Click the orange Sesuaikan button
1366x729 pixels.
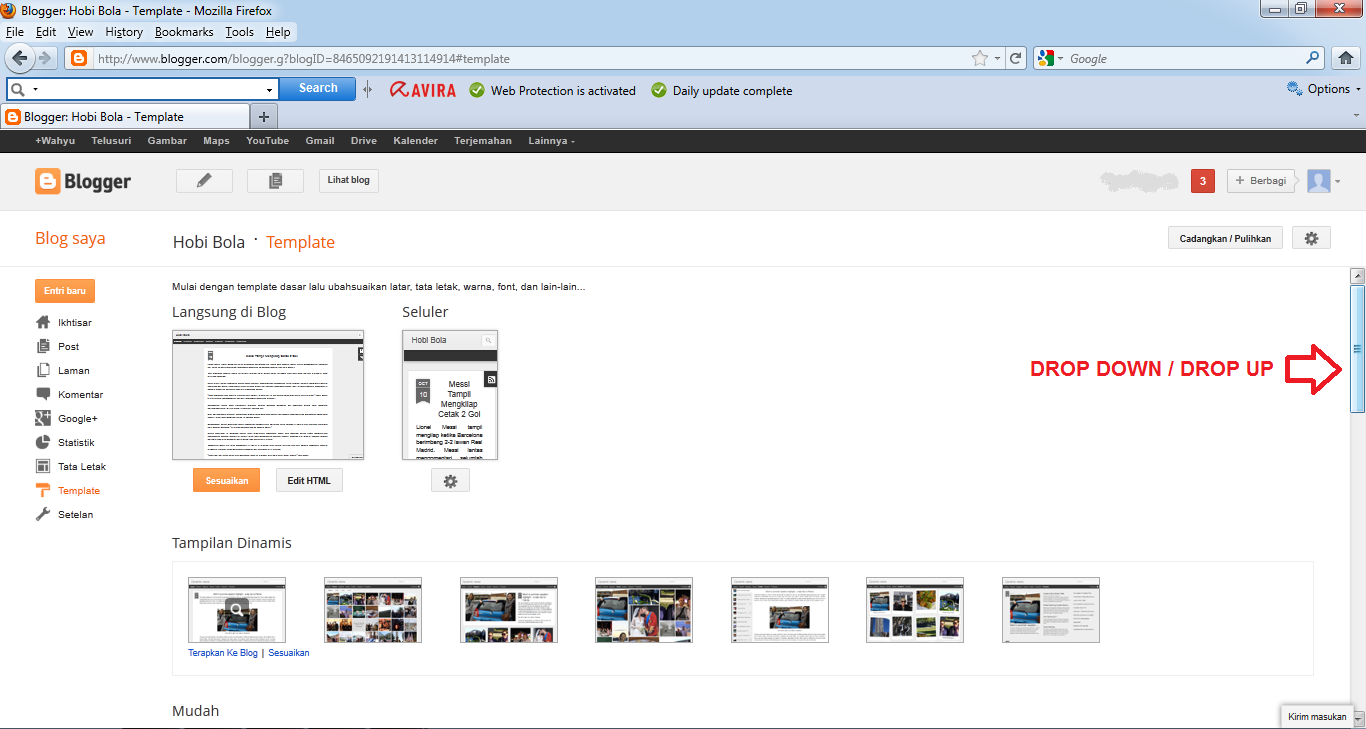coord(226,481)
